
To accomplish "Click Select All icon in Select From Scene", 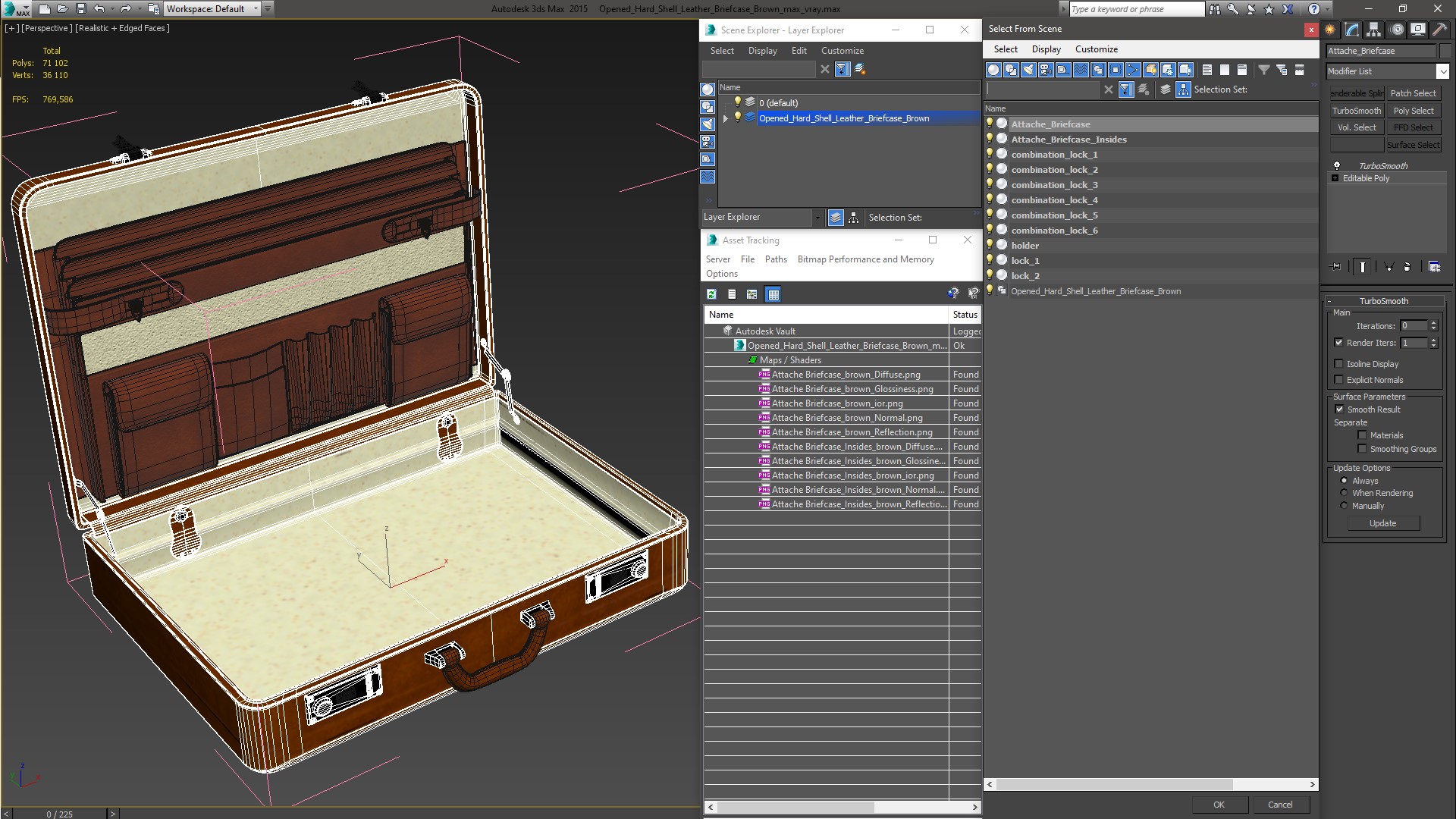I will (x=1207, y=70).
